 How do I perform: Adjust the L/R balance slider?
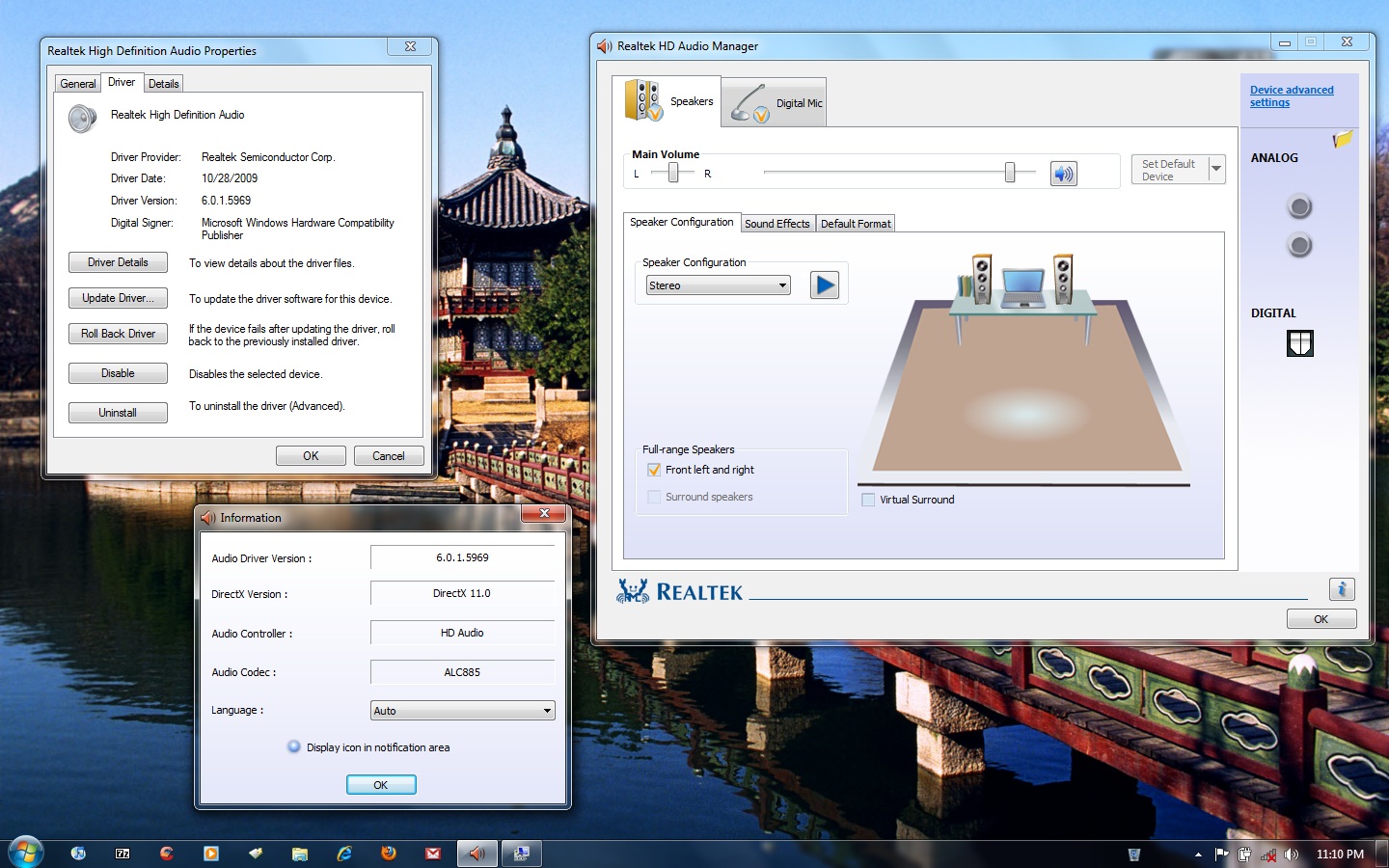click(x=673, y=173)
